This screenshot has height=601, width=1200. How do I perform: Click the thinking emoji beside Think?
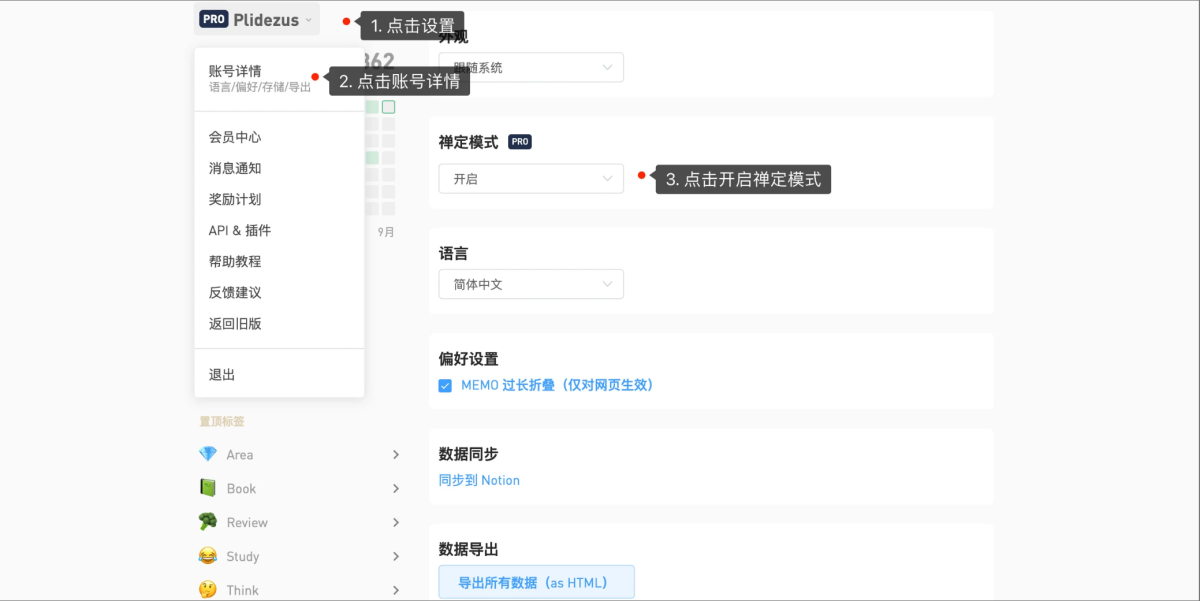tap(208, 589)
